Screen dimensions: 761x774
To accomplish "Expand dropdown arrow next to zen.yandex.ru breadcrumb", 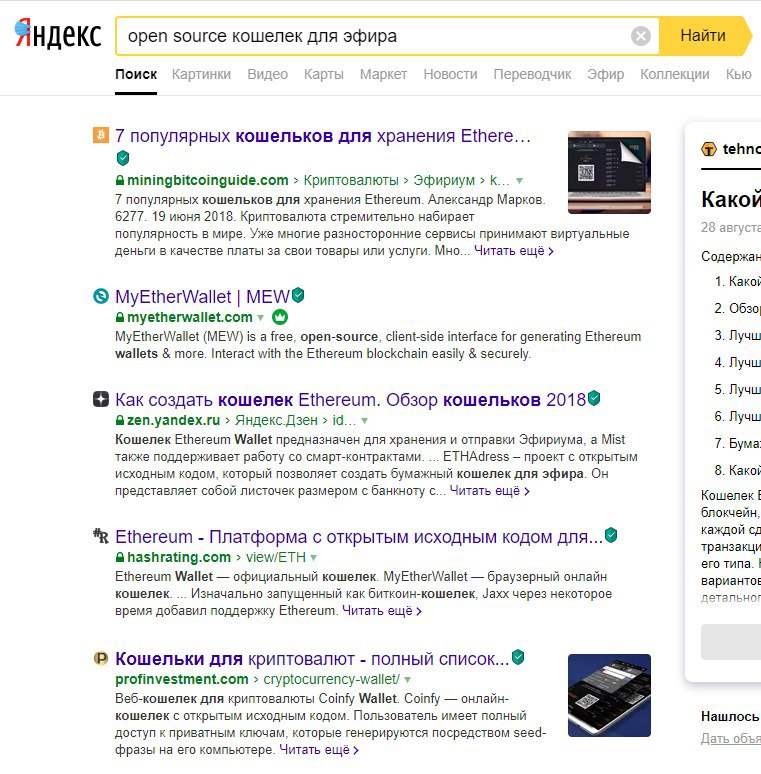I will click(364, 421).
